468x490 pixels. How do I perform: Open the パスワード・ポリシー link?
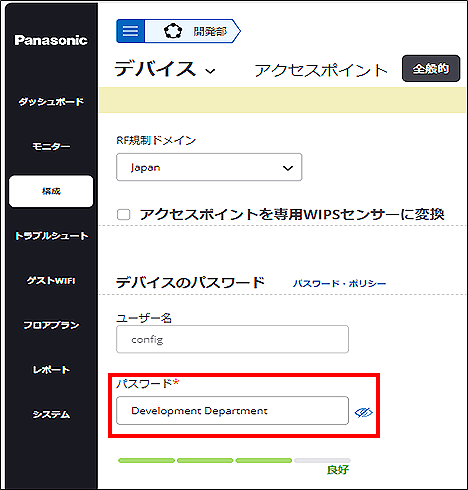coord(339,284)
